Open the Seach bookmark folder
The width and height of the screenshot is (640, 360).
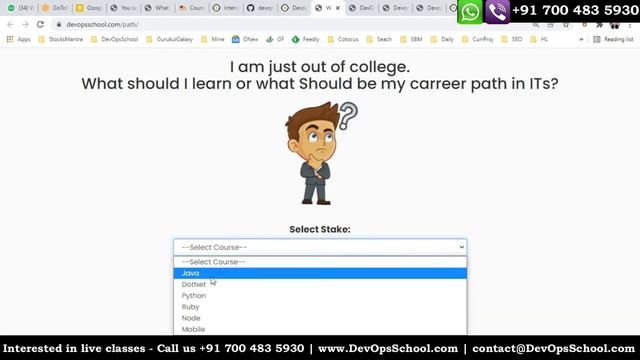coord(379,39)
